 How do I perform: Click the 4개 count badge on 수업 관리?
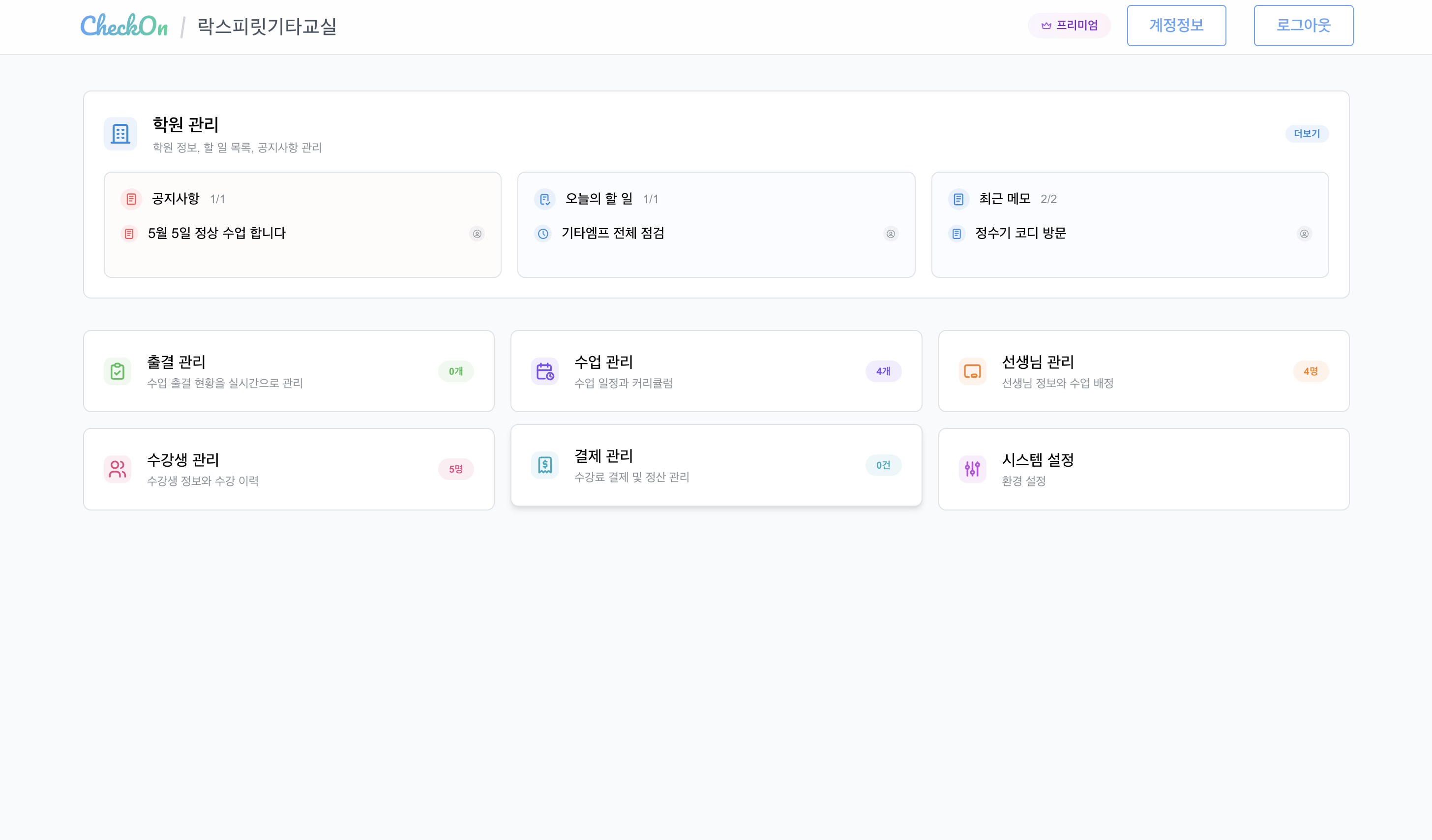(x=883, y=371)
